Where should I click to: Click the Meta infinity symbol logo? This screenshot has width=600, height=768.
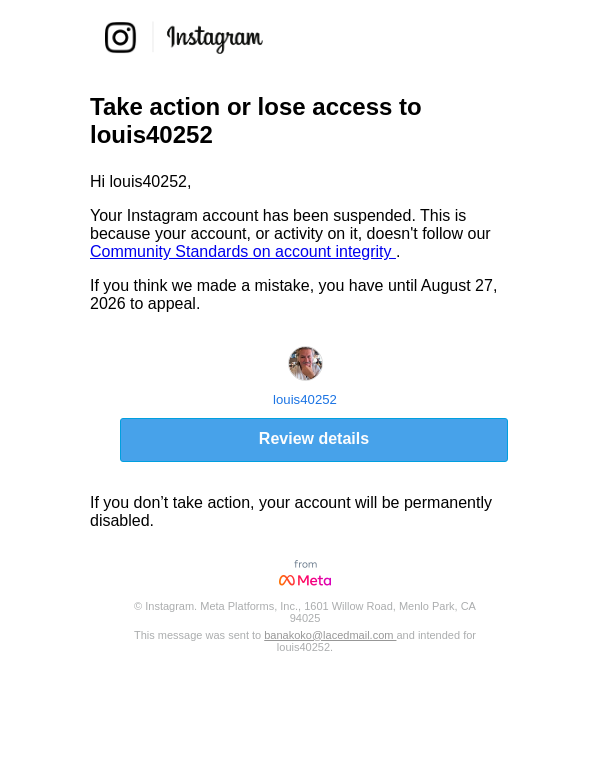tap(287, 580)
